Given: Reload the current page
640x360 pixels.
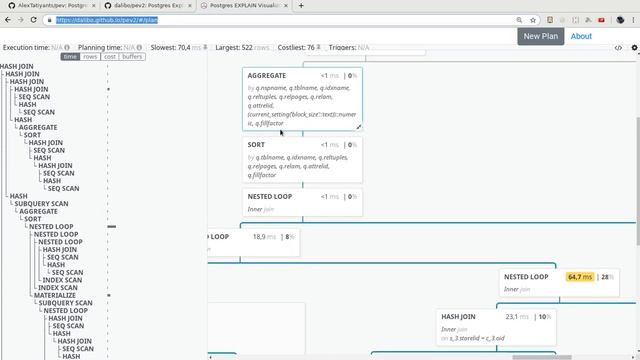Looking at the screenshot, I should point(33,20).
